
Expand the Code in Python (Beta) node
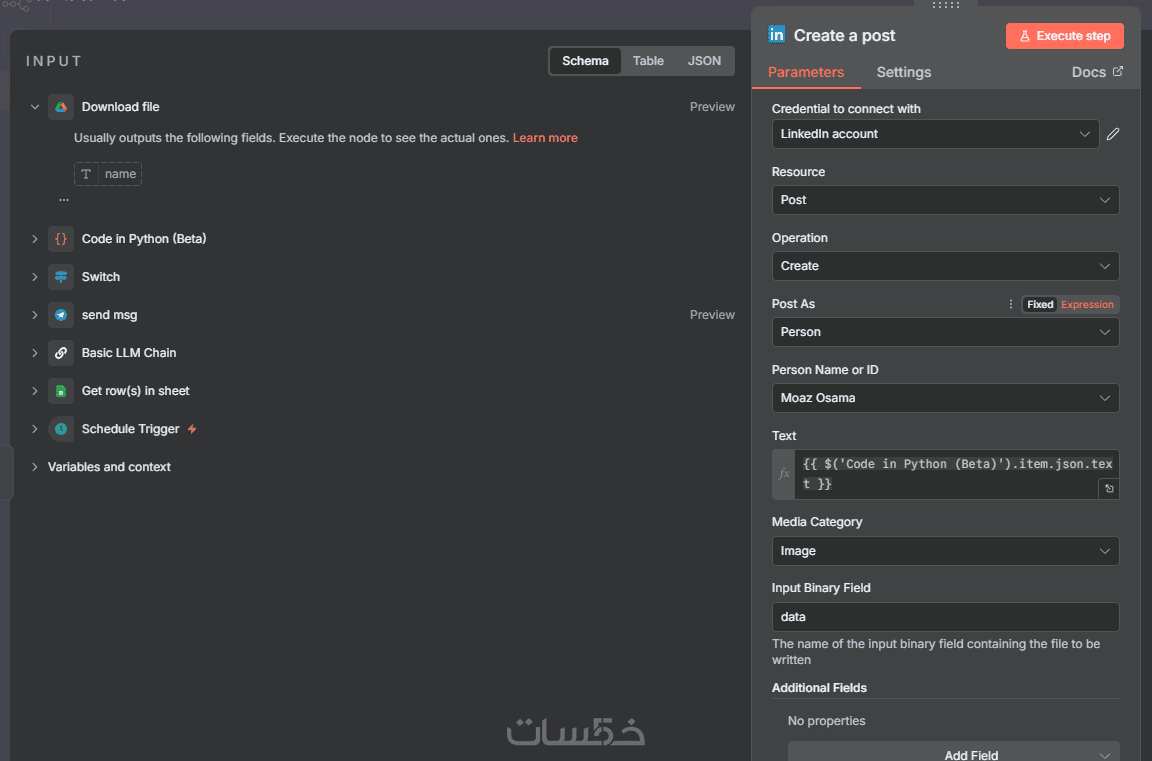(35, 239)
